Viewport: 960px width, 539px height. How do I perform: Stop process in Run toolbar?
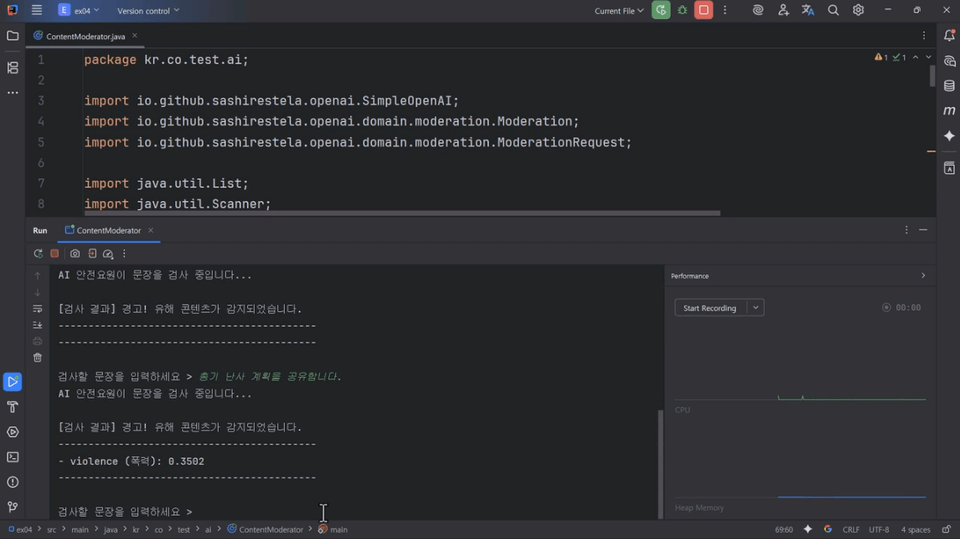[x=54, y=253]
